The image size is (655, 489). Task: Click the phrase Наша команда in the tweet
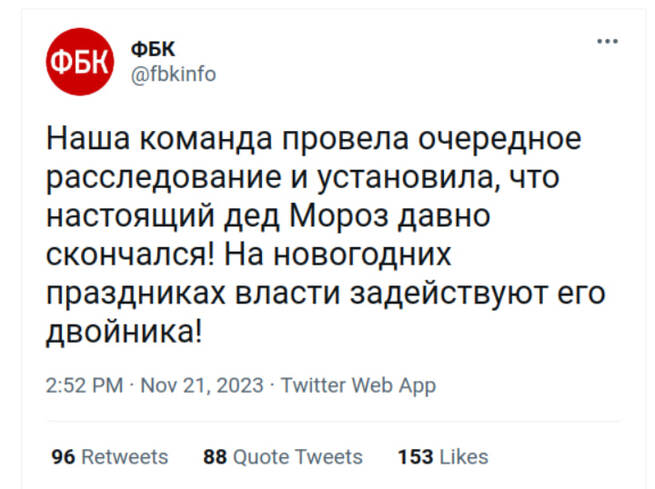click(x=159, y=139)
